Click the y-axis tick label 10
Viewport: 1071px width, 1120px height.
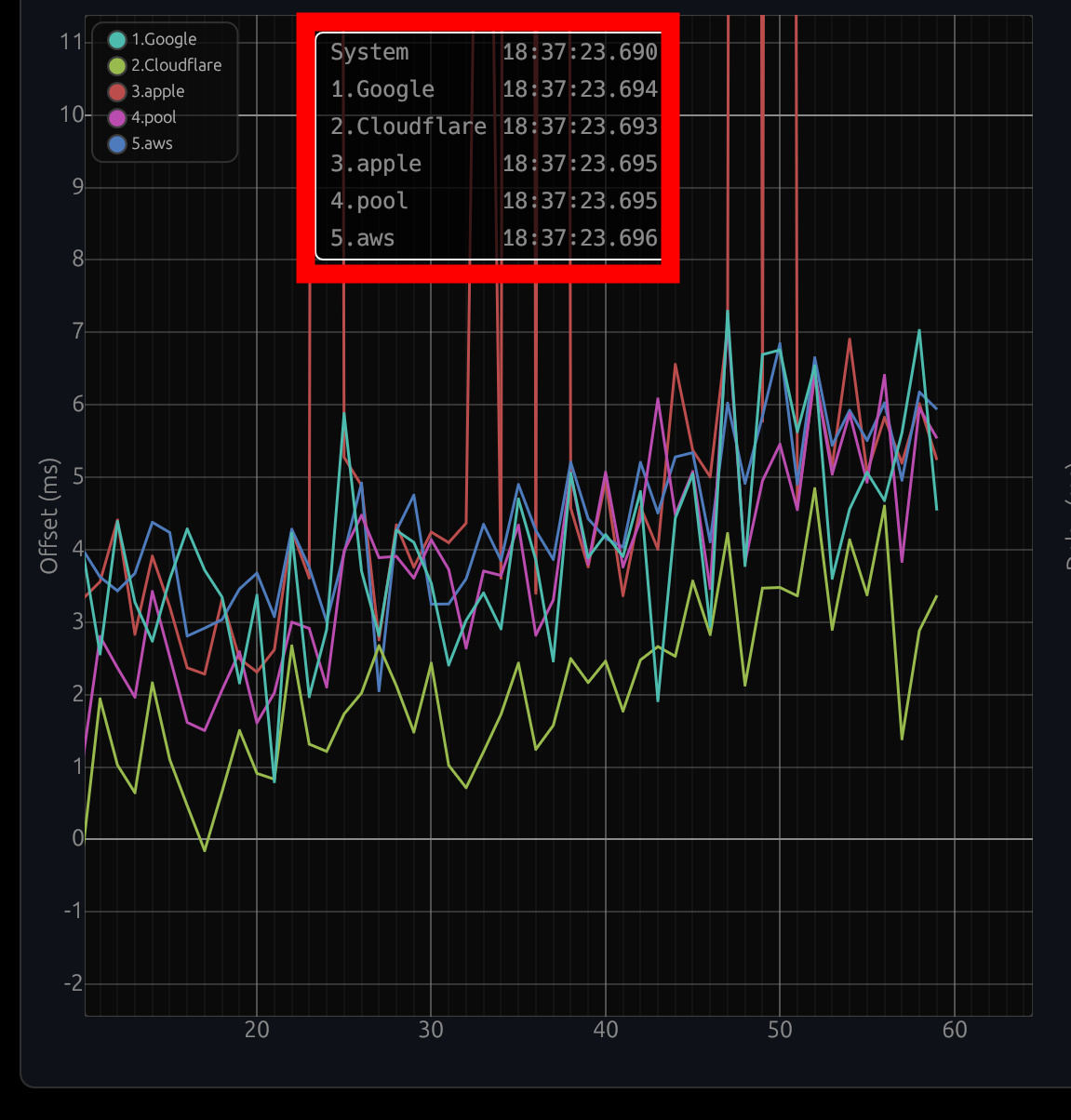pos(71,114)
